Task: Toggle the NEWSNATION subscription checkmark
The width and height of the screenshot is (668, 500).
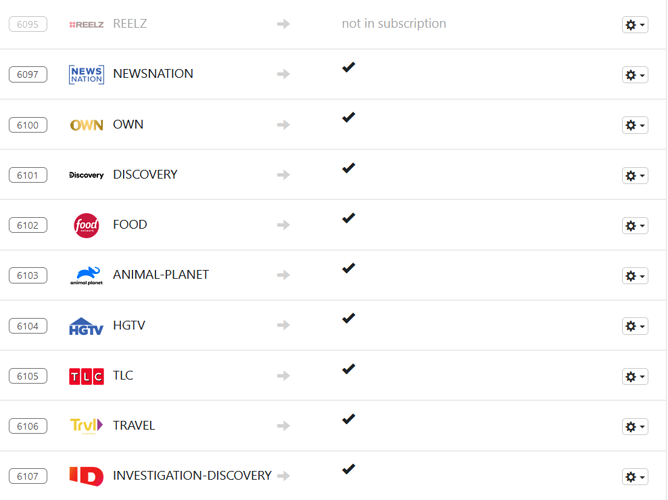Action: pos(348,68)
